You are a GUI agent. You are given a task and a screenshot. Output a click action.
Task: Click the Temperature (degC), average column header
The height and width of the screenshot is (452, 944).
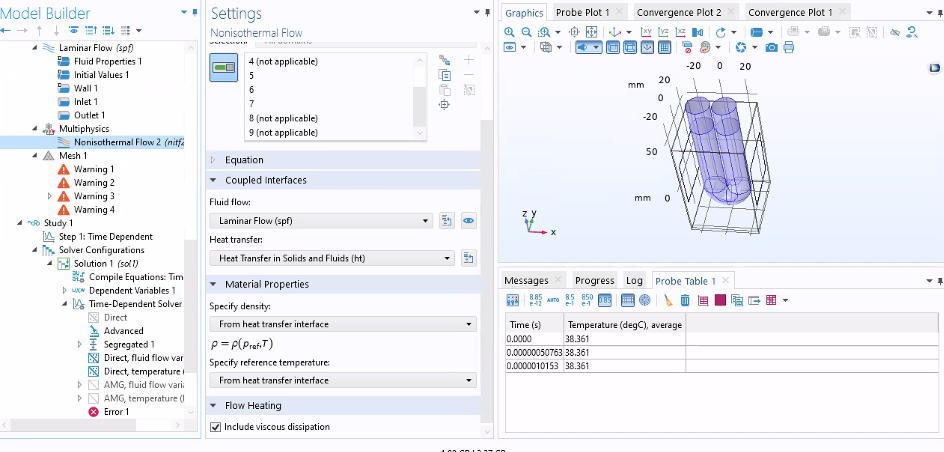623,325
